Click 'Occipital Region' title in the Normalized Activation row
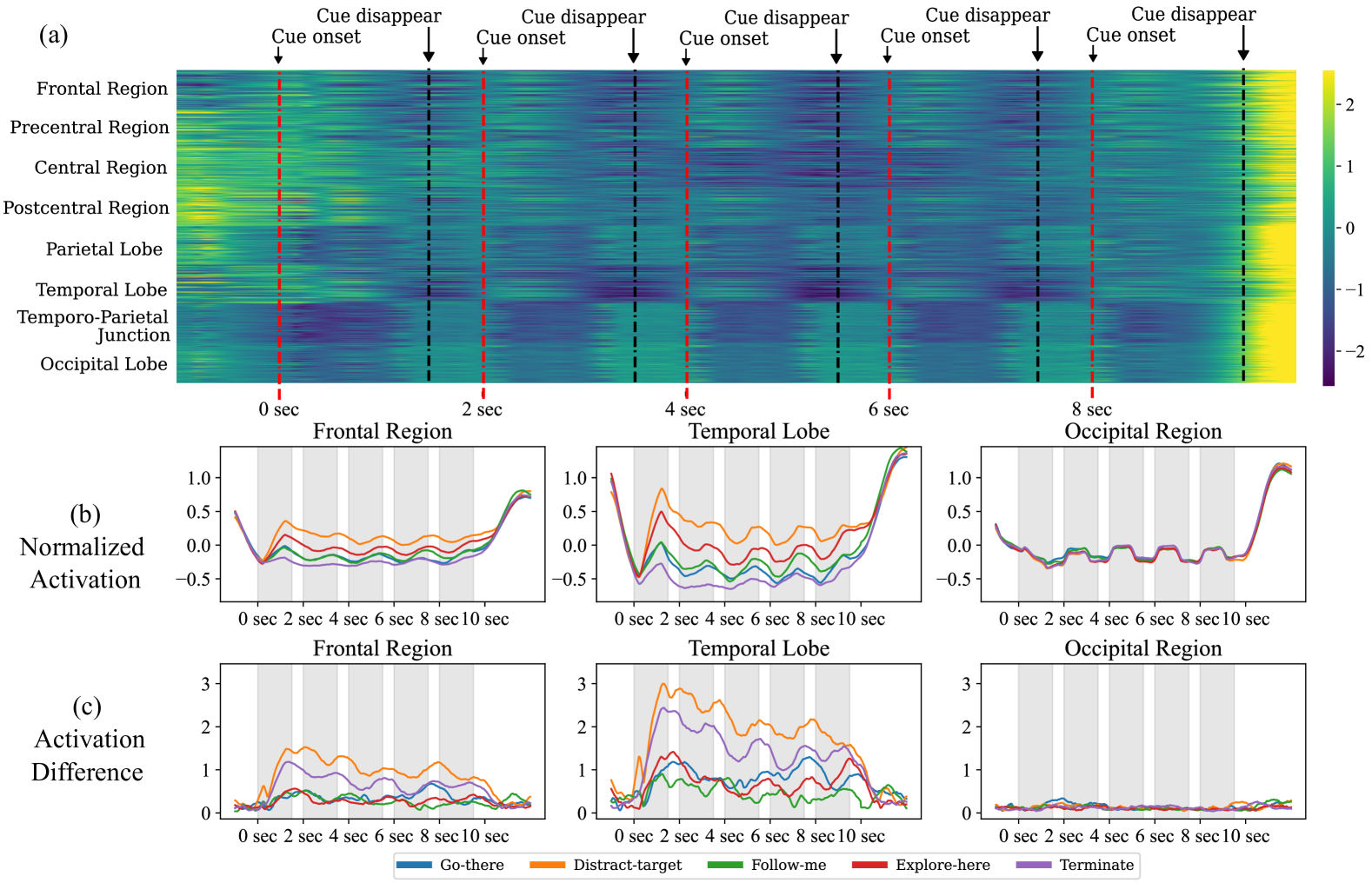Screen dimensions: 1372x883 pos(1143,431)
